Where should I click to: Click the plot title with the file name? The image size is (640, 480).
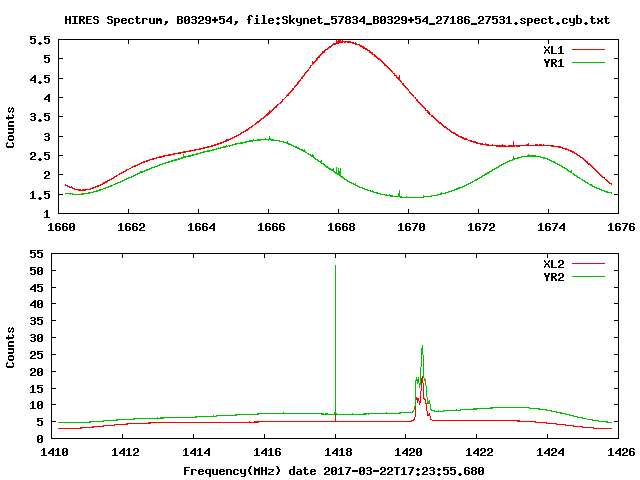(337, 20)
